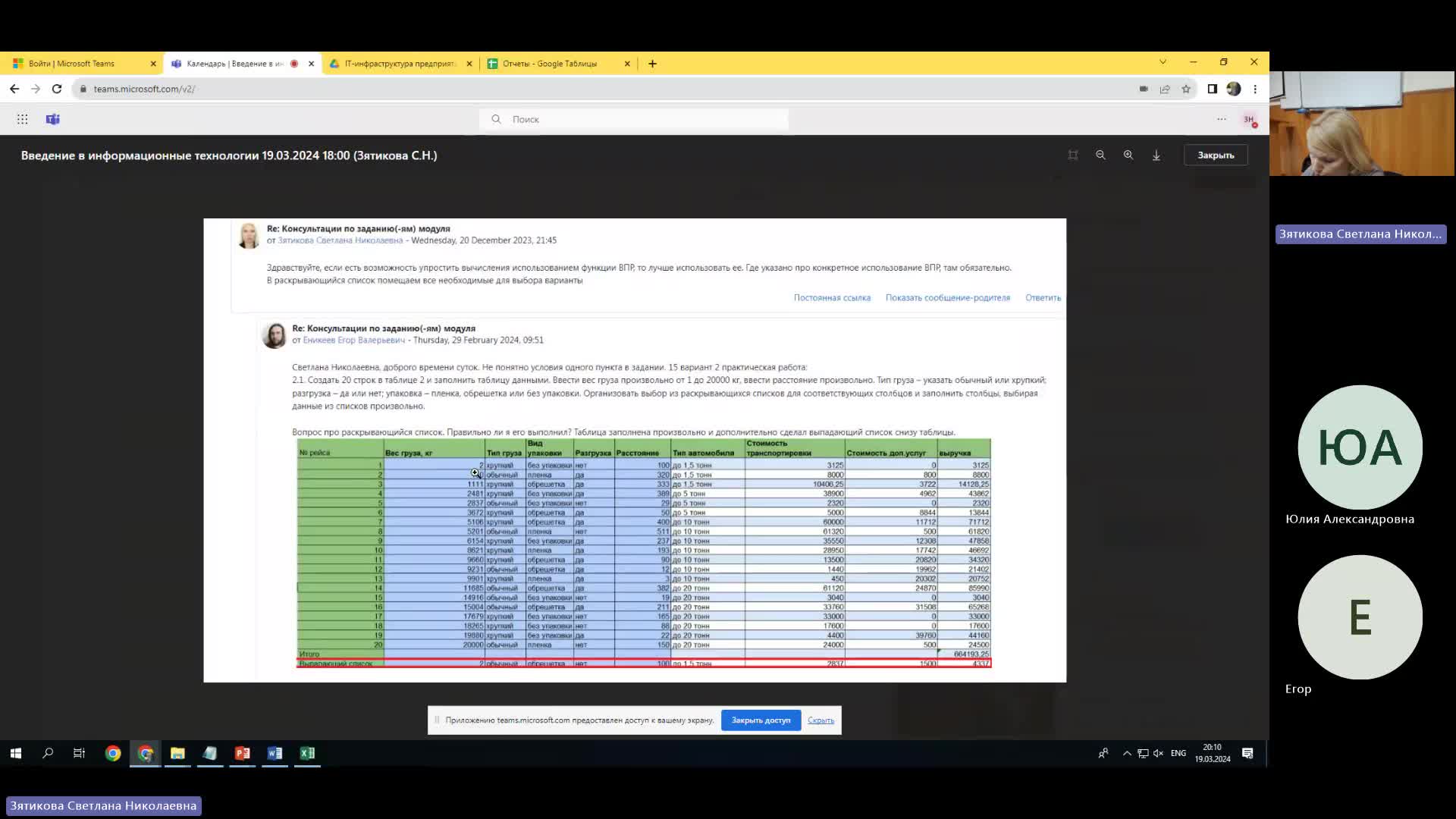Open File Explorer from taskbar
The height and width of the screenshot is (819, 1456).
tap(177, 753)
